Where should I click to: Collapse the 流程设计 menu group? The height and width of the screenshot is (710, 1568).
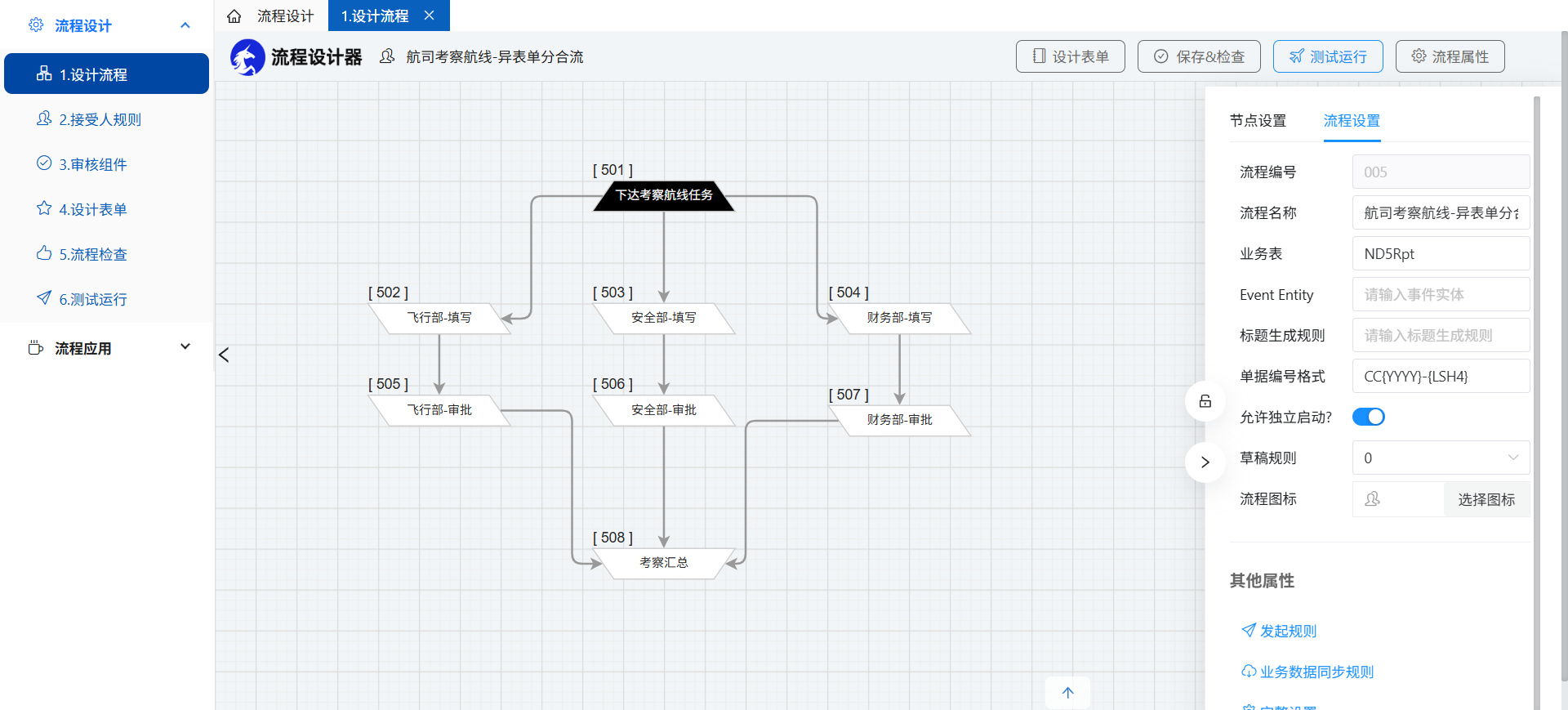click(x=185, y=25)
